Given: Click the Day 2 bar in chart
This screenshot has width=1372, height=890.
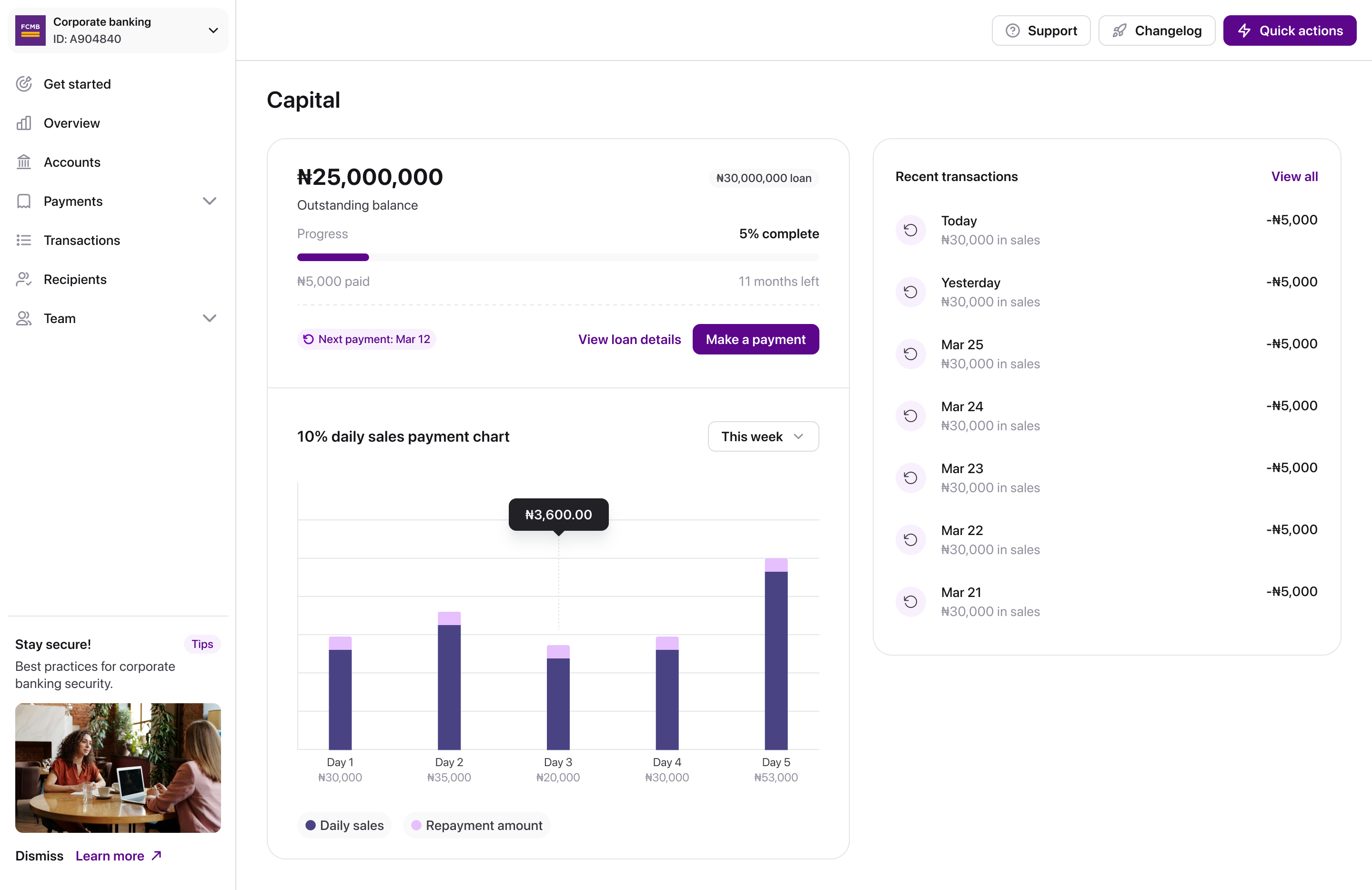Looking at the screenshot, I should click(x=449, y=680).
